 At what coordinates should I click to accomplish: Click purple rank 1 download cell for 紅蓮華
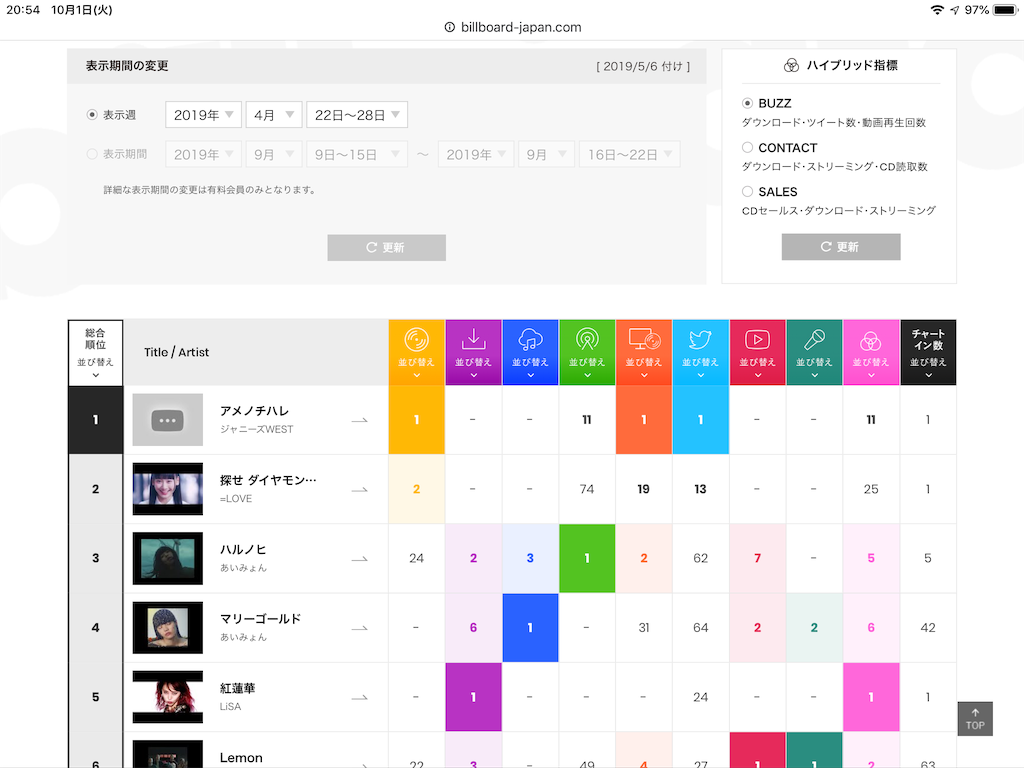[x=473, y=697]
